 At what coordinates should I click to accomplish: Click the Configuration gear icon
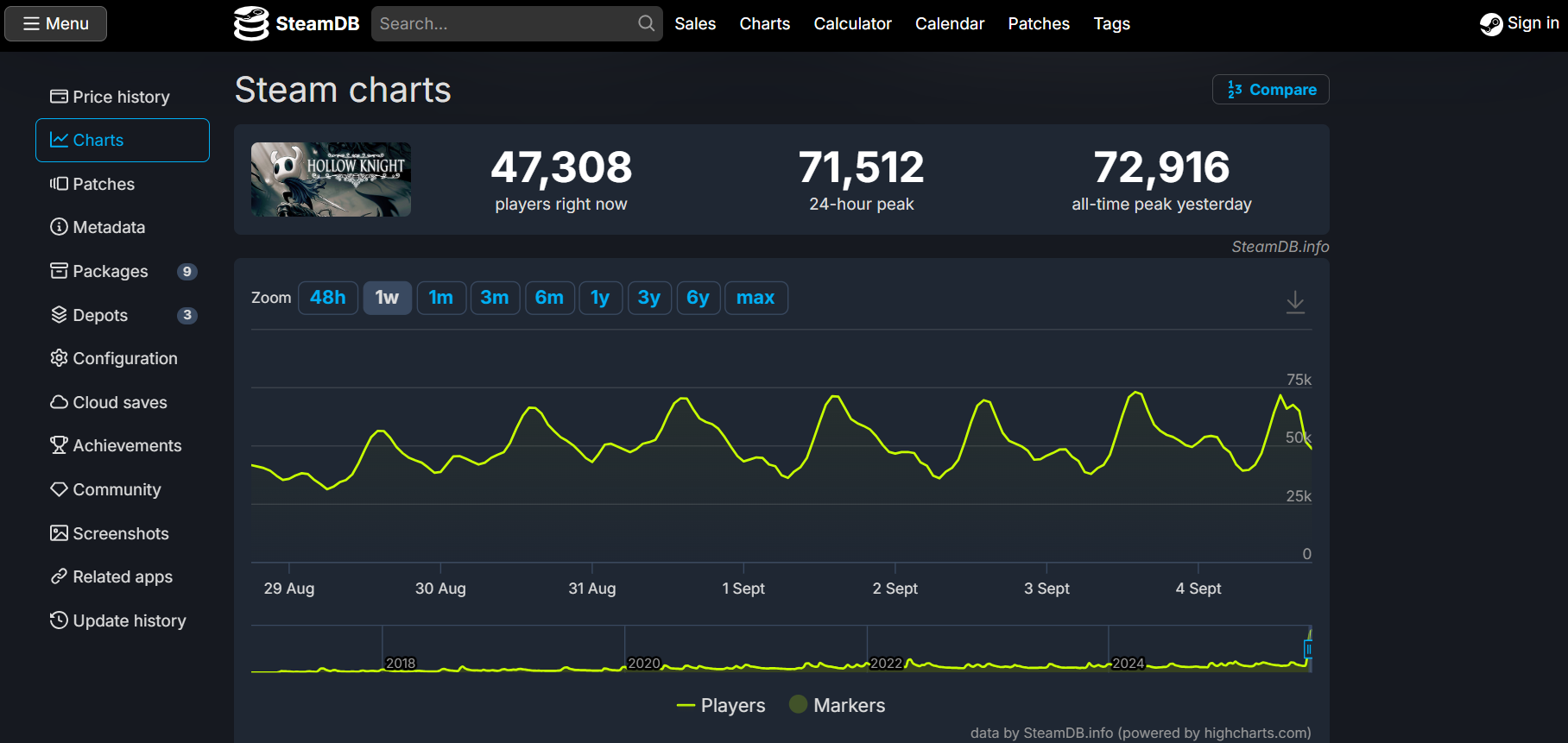pyautogui.click(x=59, y=358)
